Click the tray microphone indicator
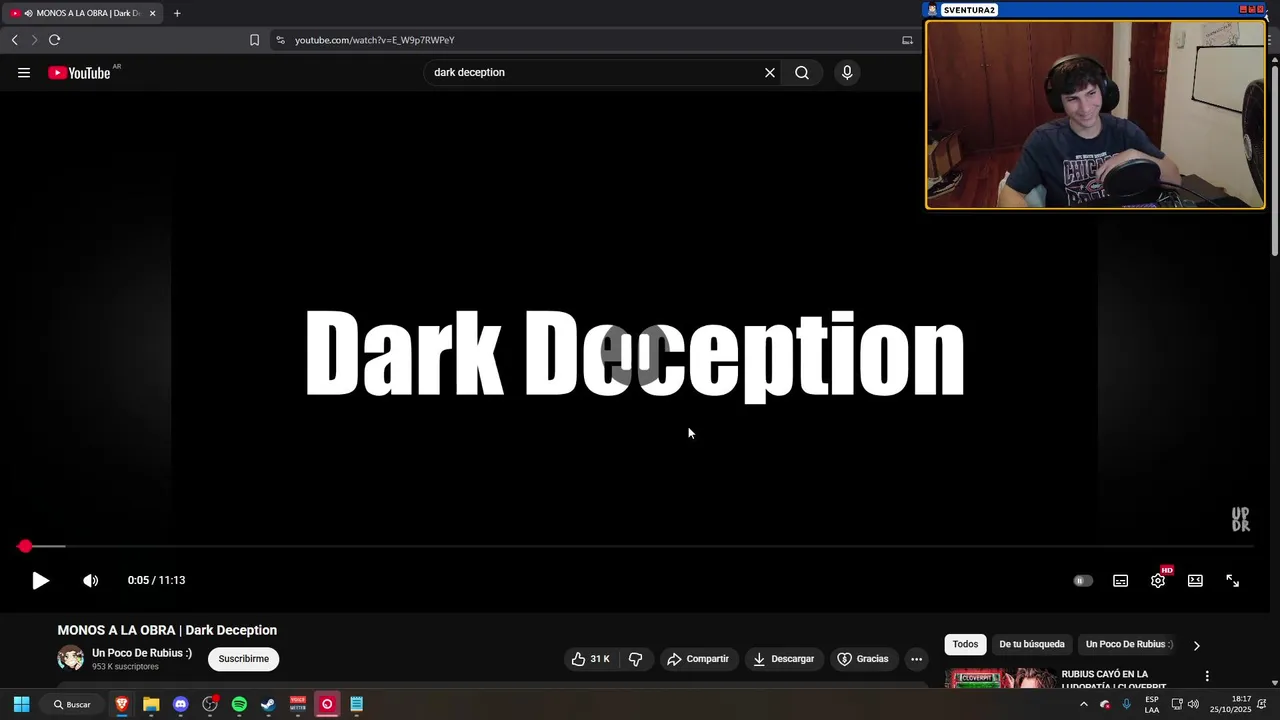Screen dimensions: 1280x720 1127,704
